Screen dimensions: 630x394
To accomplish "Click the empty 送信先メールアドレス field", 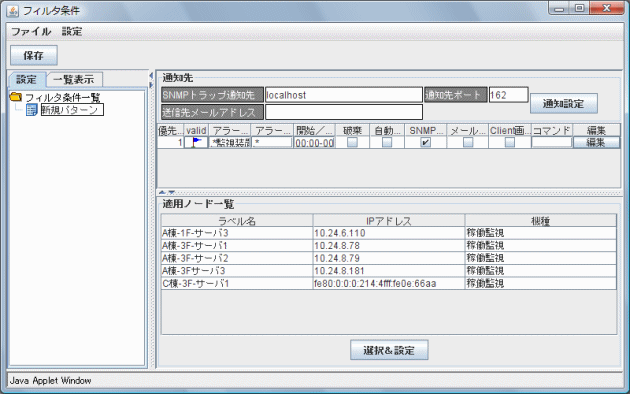I will pyautogui.click(x=344, y=112).
